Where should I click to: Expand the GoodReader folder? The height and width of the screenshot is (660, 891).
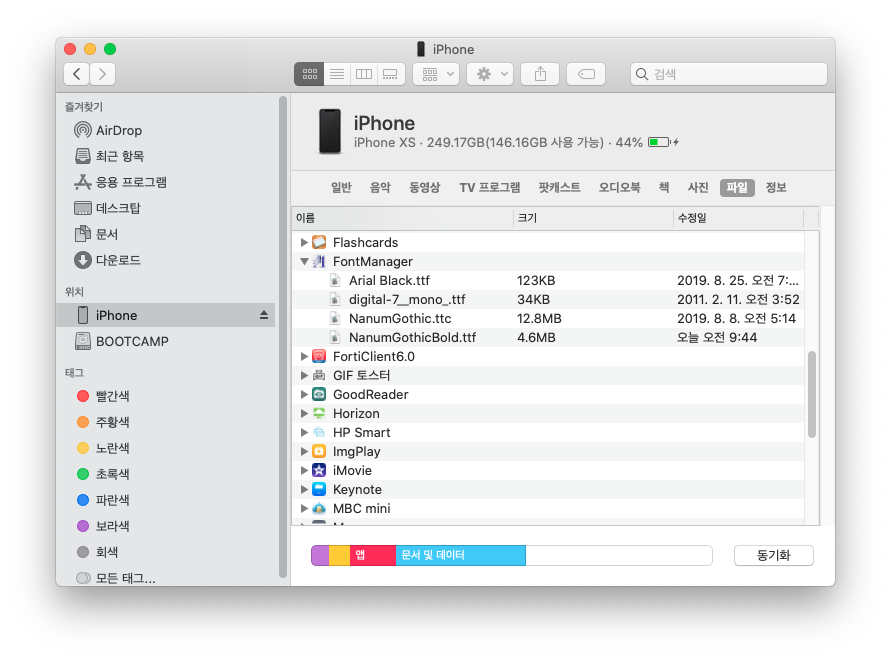[304, 395]
